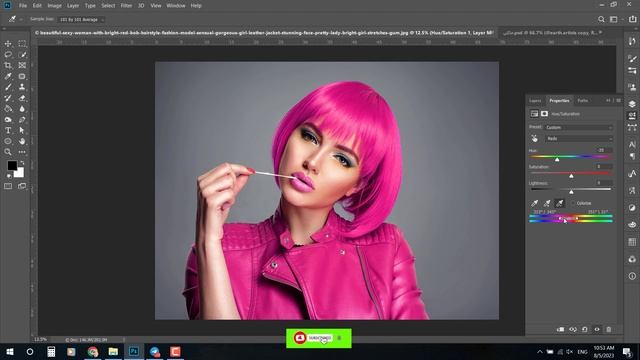The width and height of the screenshot is (640, 360).
Task: Switch to the Paths tab
Action: click(582, 100)
